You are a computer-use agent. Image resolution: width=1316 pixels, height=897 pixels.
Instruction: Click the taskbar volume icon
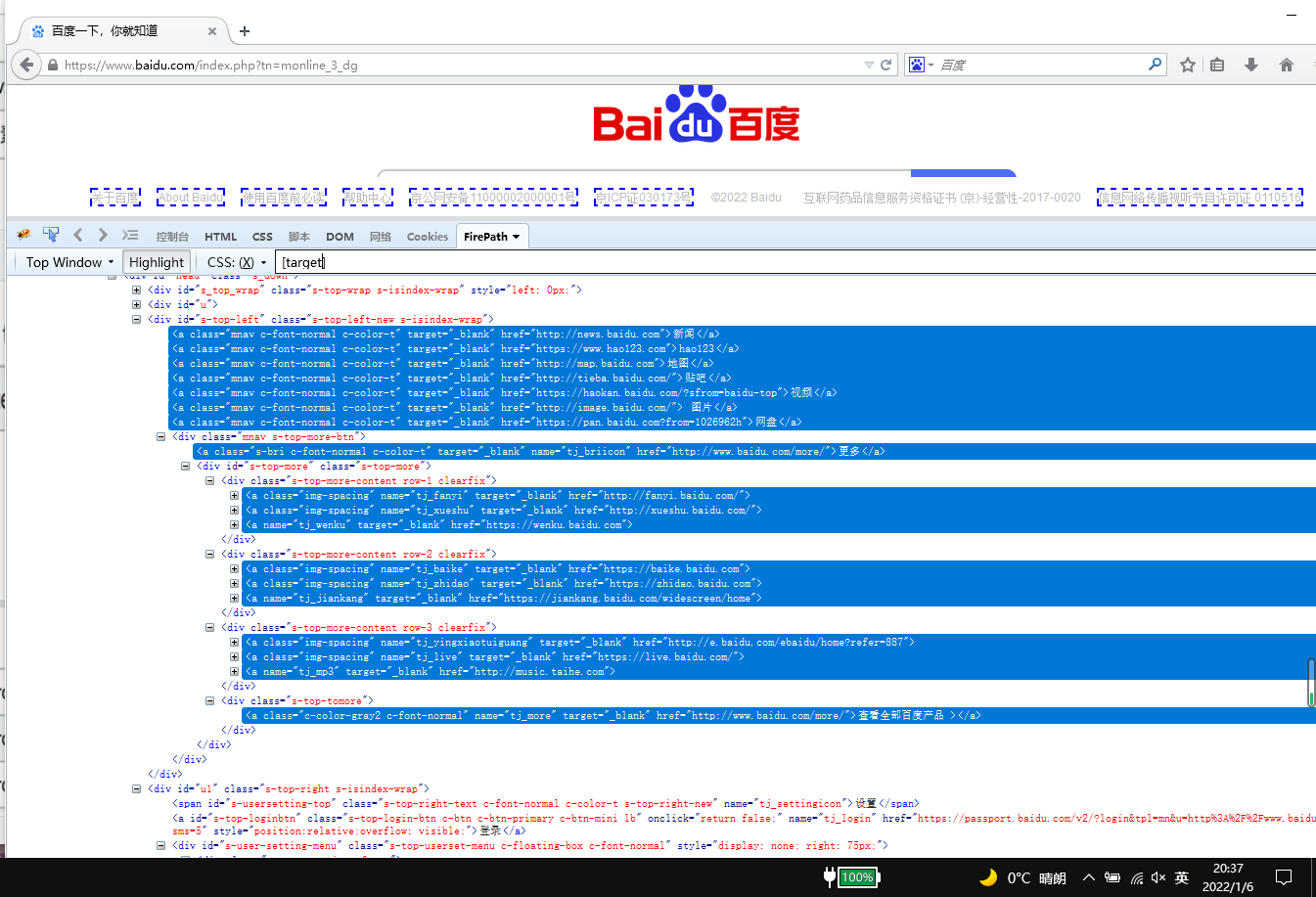pyautogui.click(x=1158, y=878)
